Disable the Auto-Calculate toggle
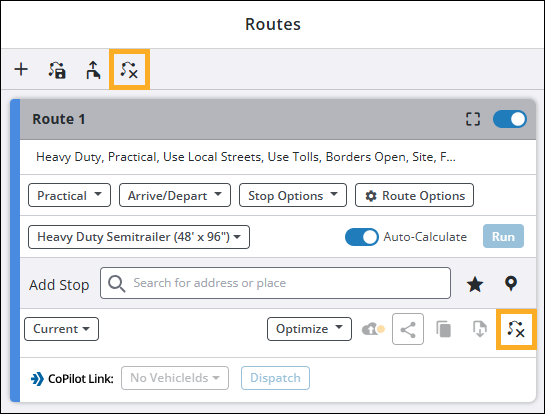The image size is (545, 414). pos(361,237)
